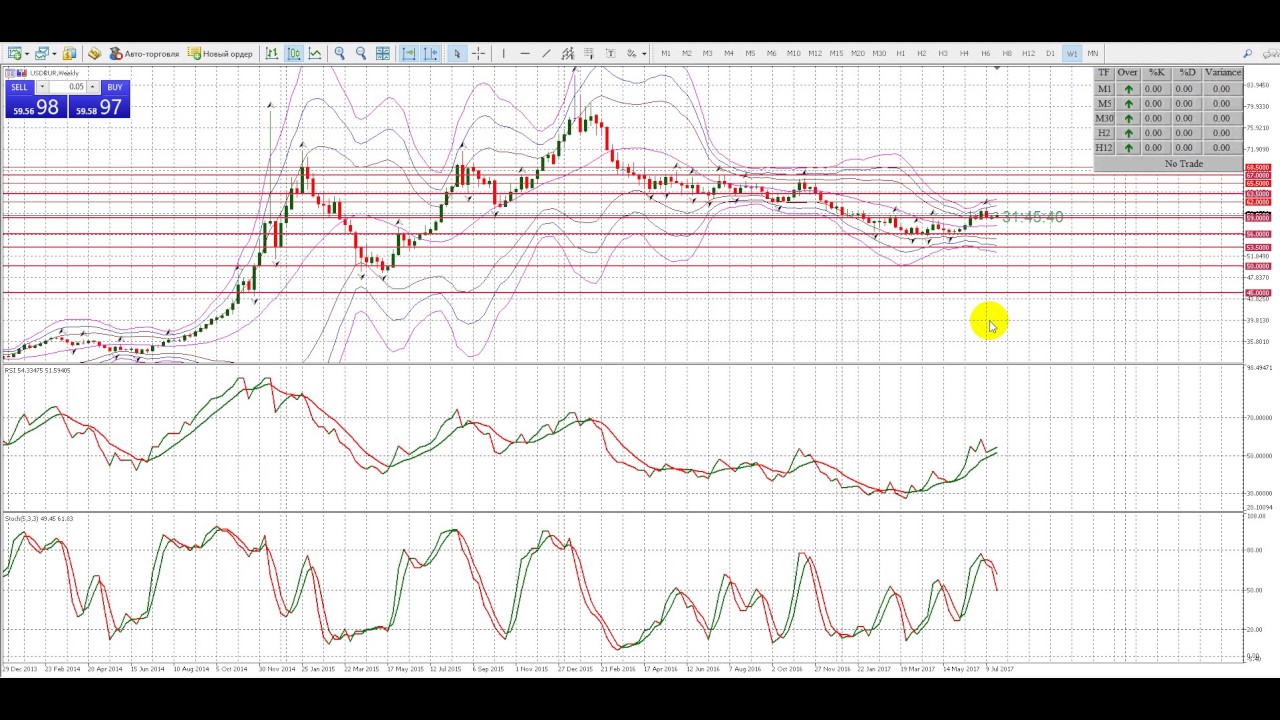The width and height of the screenshot is (1280, 720).
Task: Click the RSI indicator label
Action: pos(37,371)
